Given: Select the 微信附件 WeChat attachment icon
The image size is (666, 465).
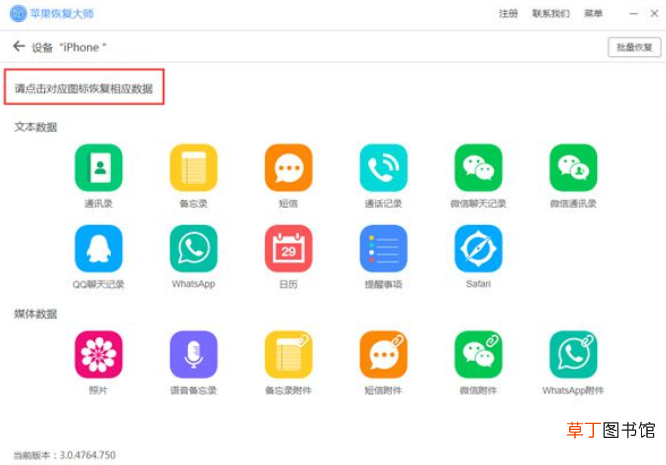Looking at the screenshot, I should pyautogui.click(x=478, y=355).
